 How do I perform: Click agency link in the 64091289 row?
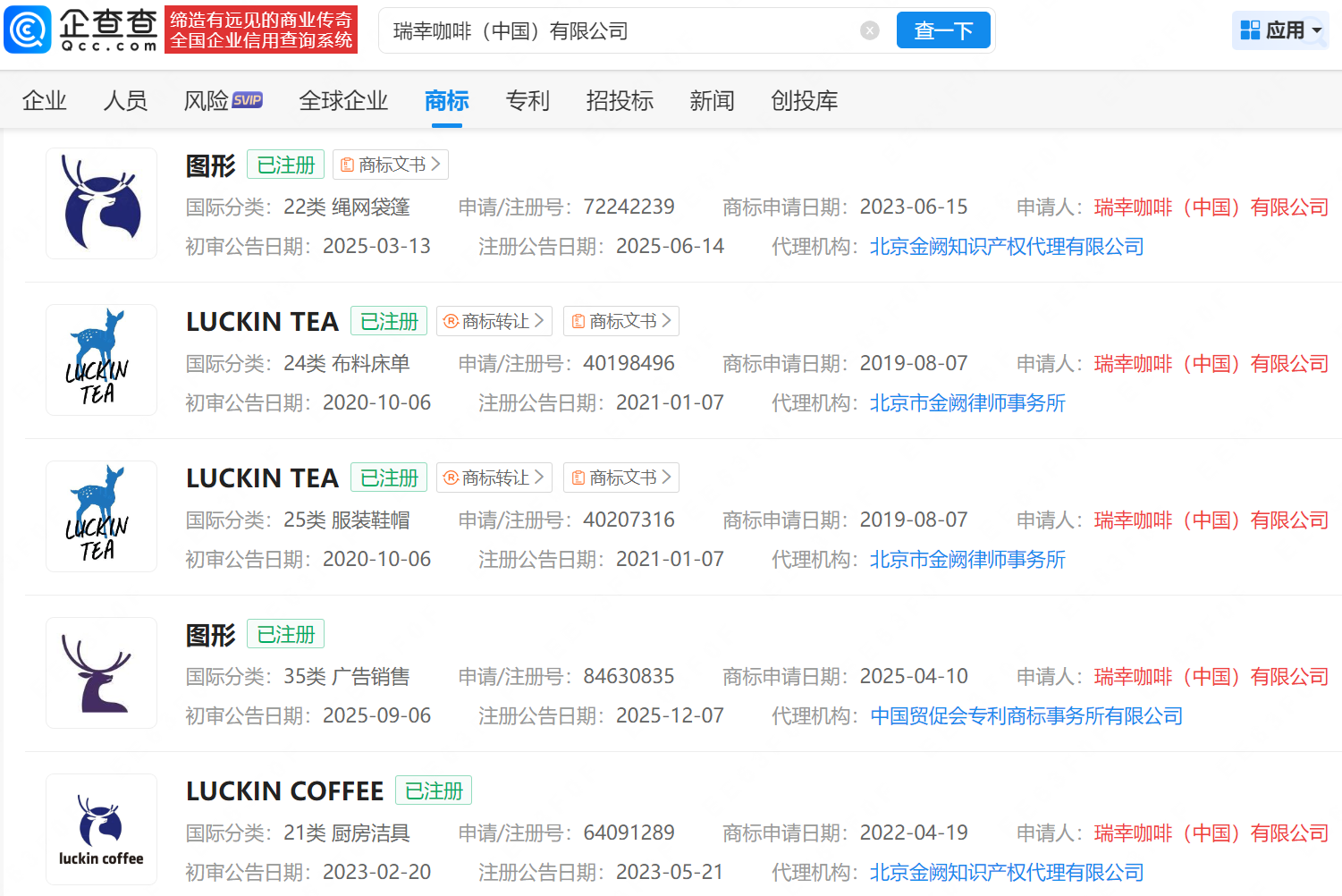coord(1007,873)
